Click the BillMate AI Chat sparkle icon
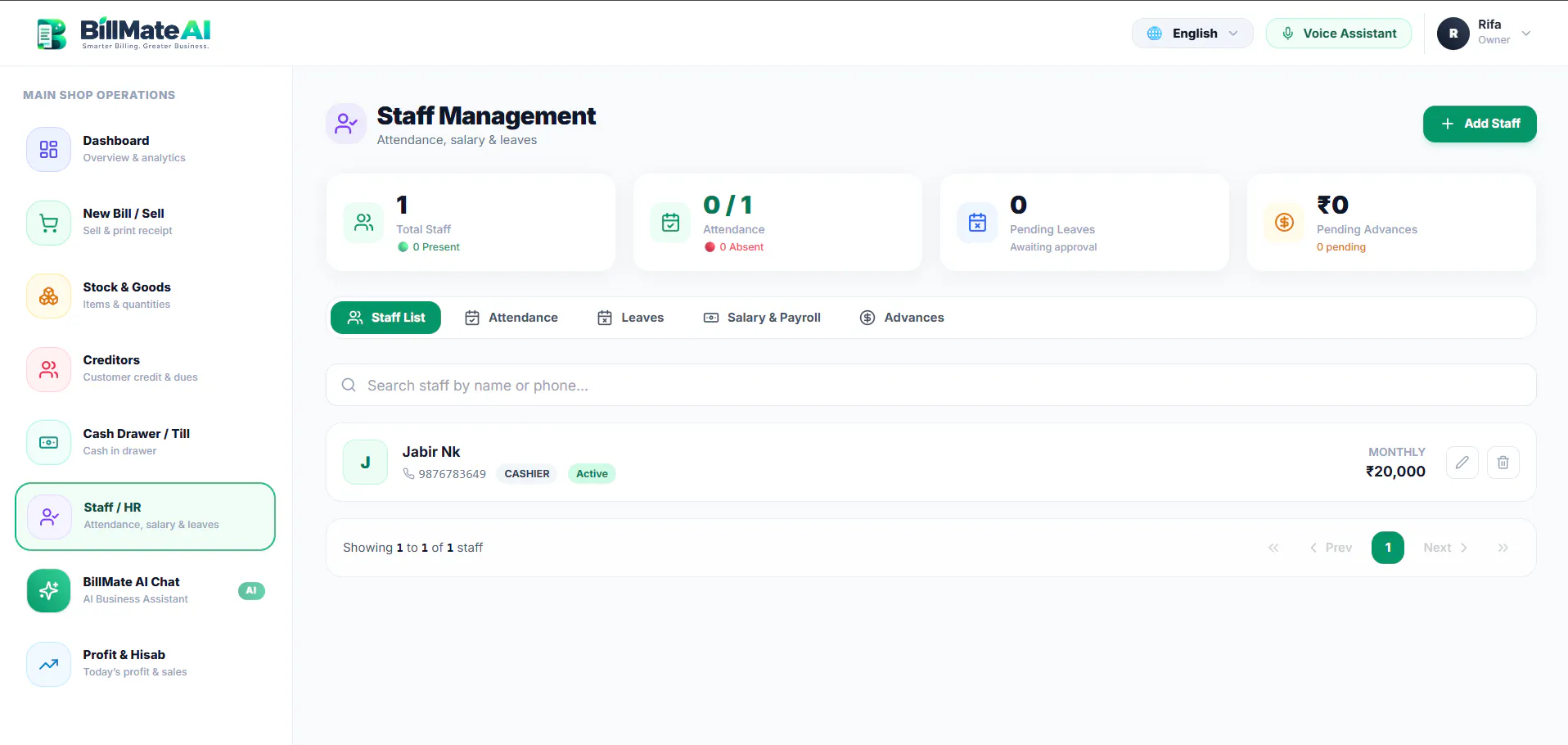 pyautogui.click(x=49, y=590)
